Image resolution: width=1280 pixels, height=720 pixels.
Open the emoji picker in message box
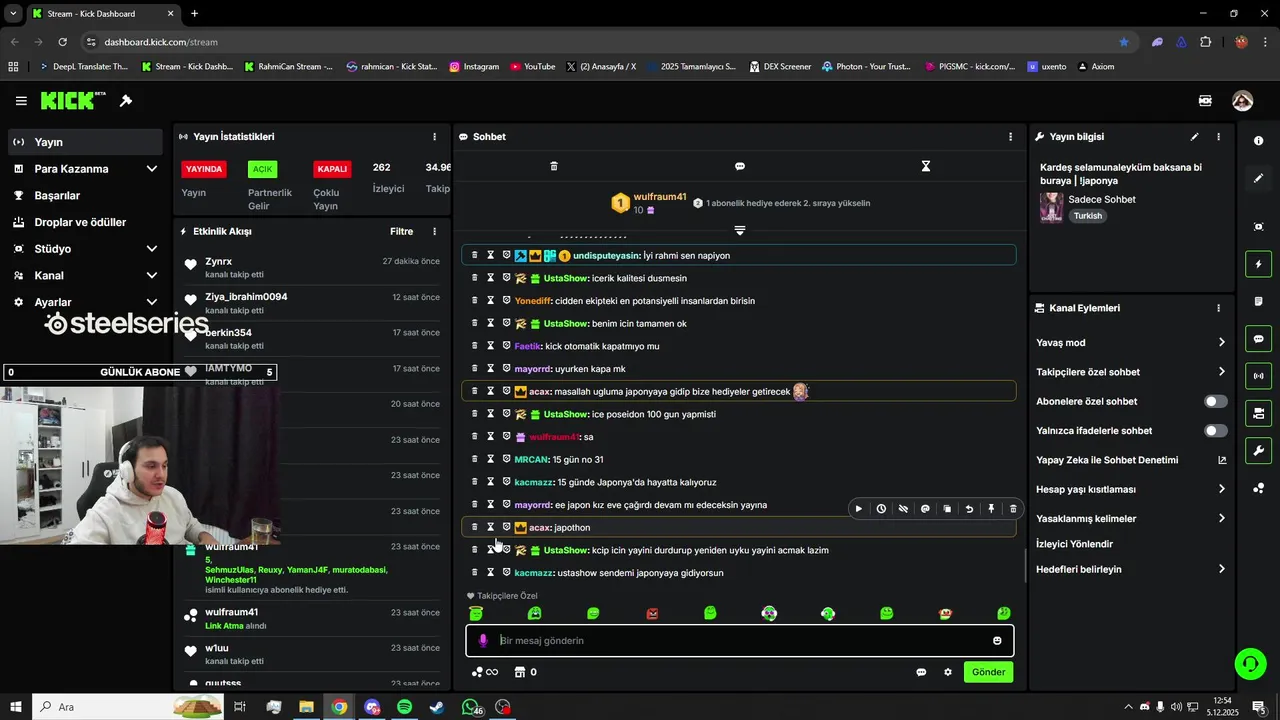click(997, 641)
